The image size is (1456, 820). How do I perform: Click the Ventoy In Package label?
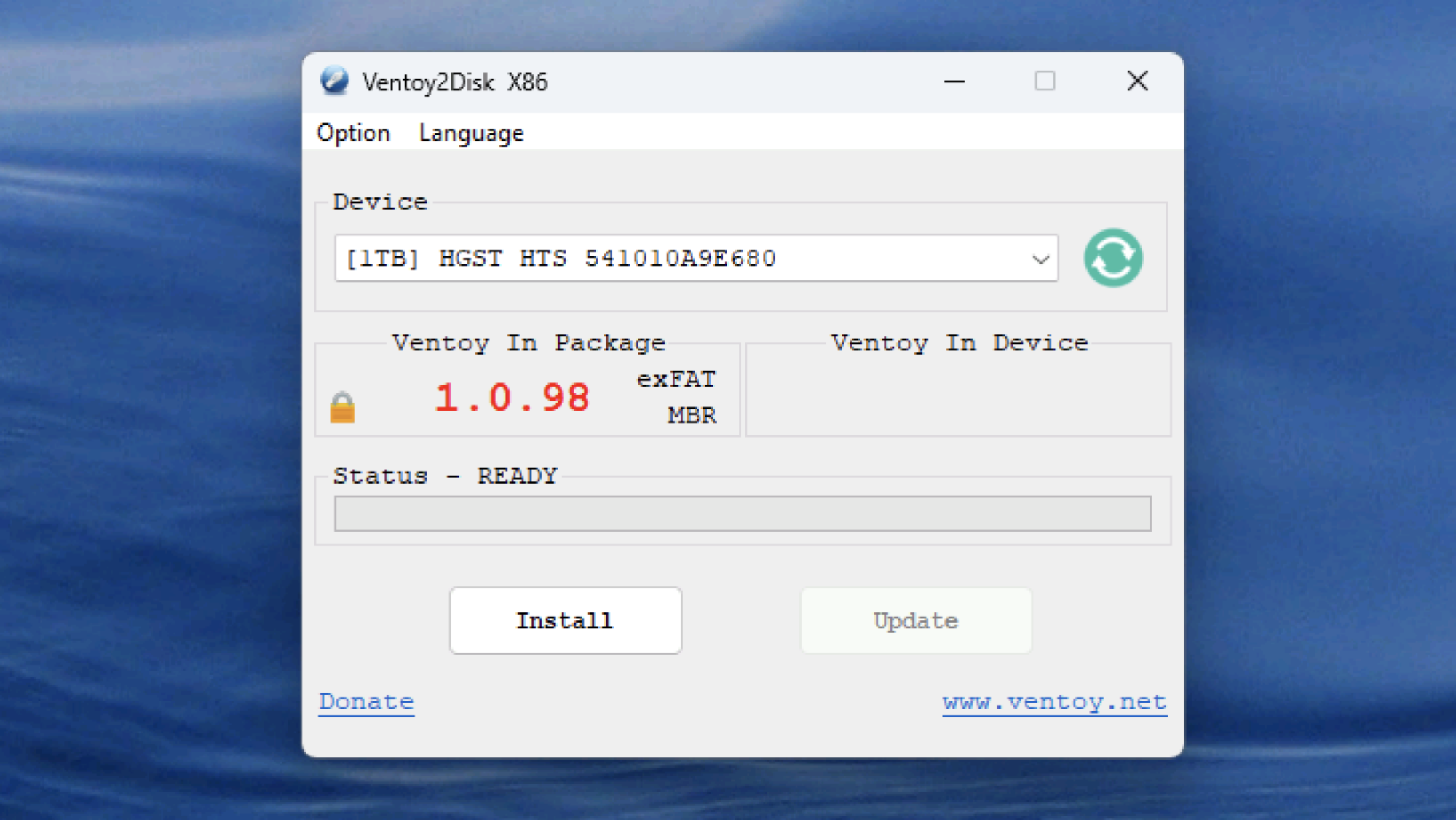coord(529,342)
